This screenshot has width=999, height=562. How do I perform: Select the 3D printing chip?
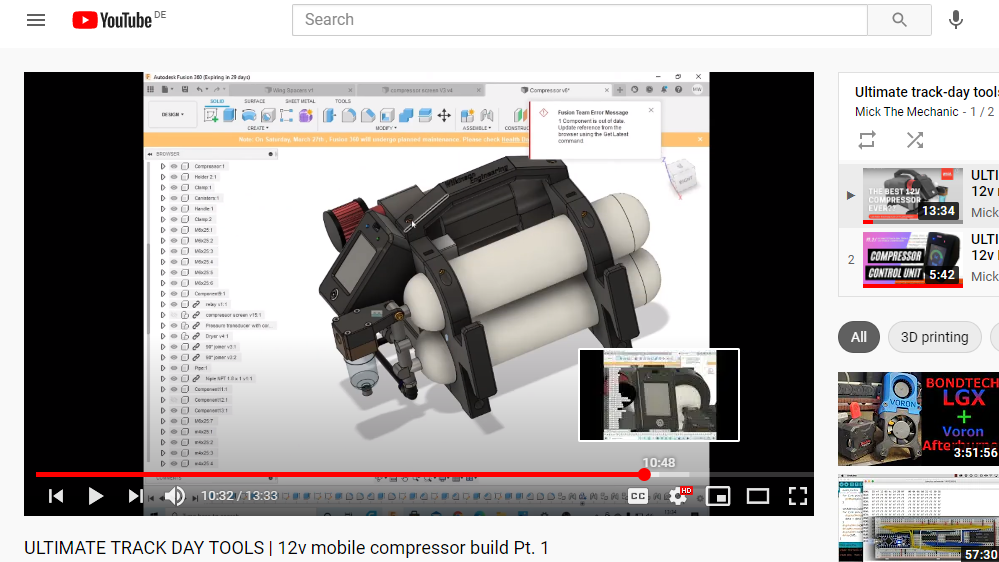click(x=934, y=337)
